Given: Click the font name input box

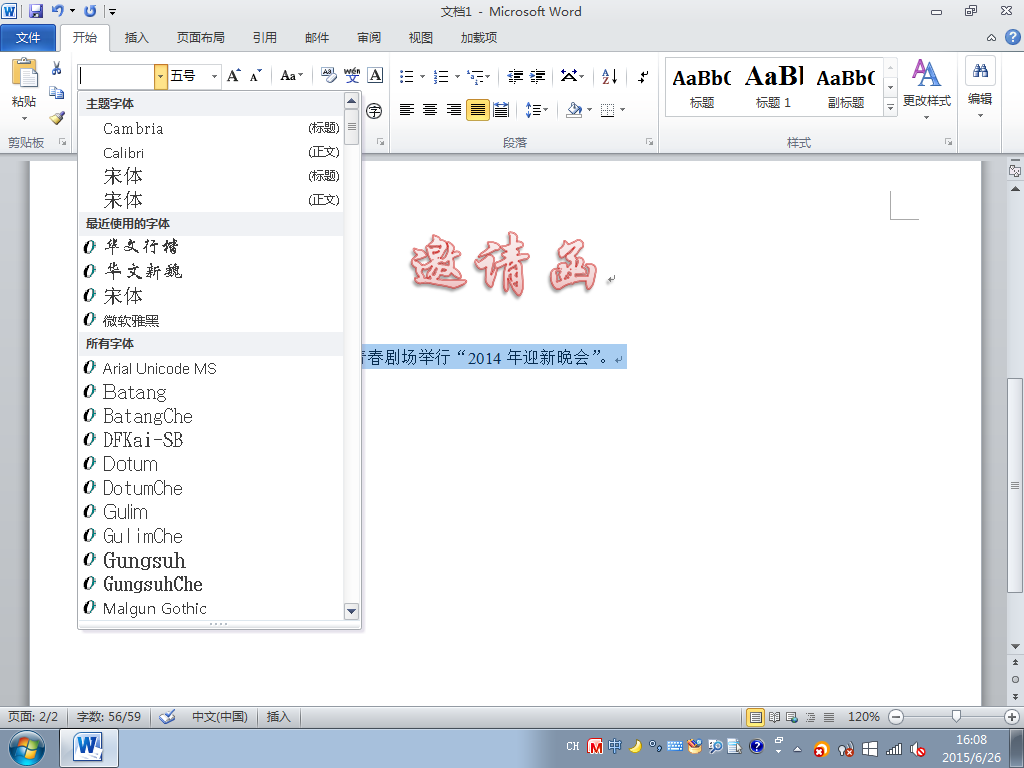Looking at the screenshot, I should click(116, 76).
